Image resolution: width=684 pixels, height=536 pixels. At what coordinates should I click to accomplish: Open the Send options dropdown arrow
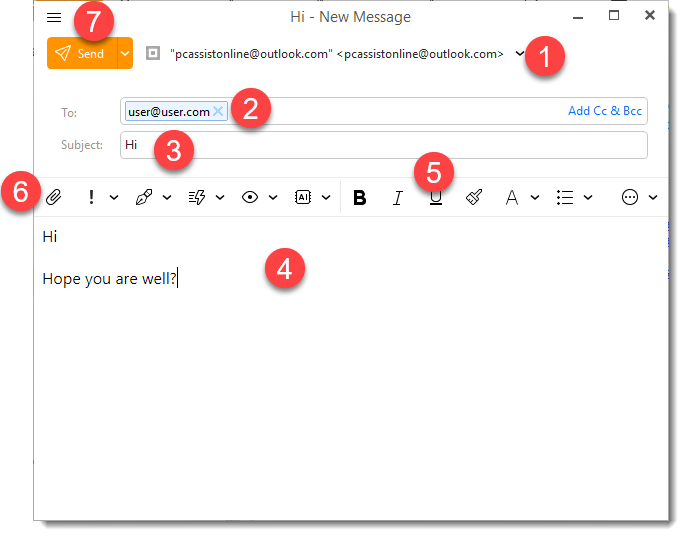point(125,53)
